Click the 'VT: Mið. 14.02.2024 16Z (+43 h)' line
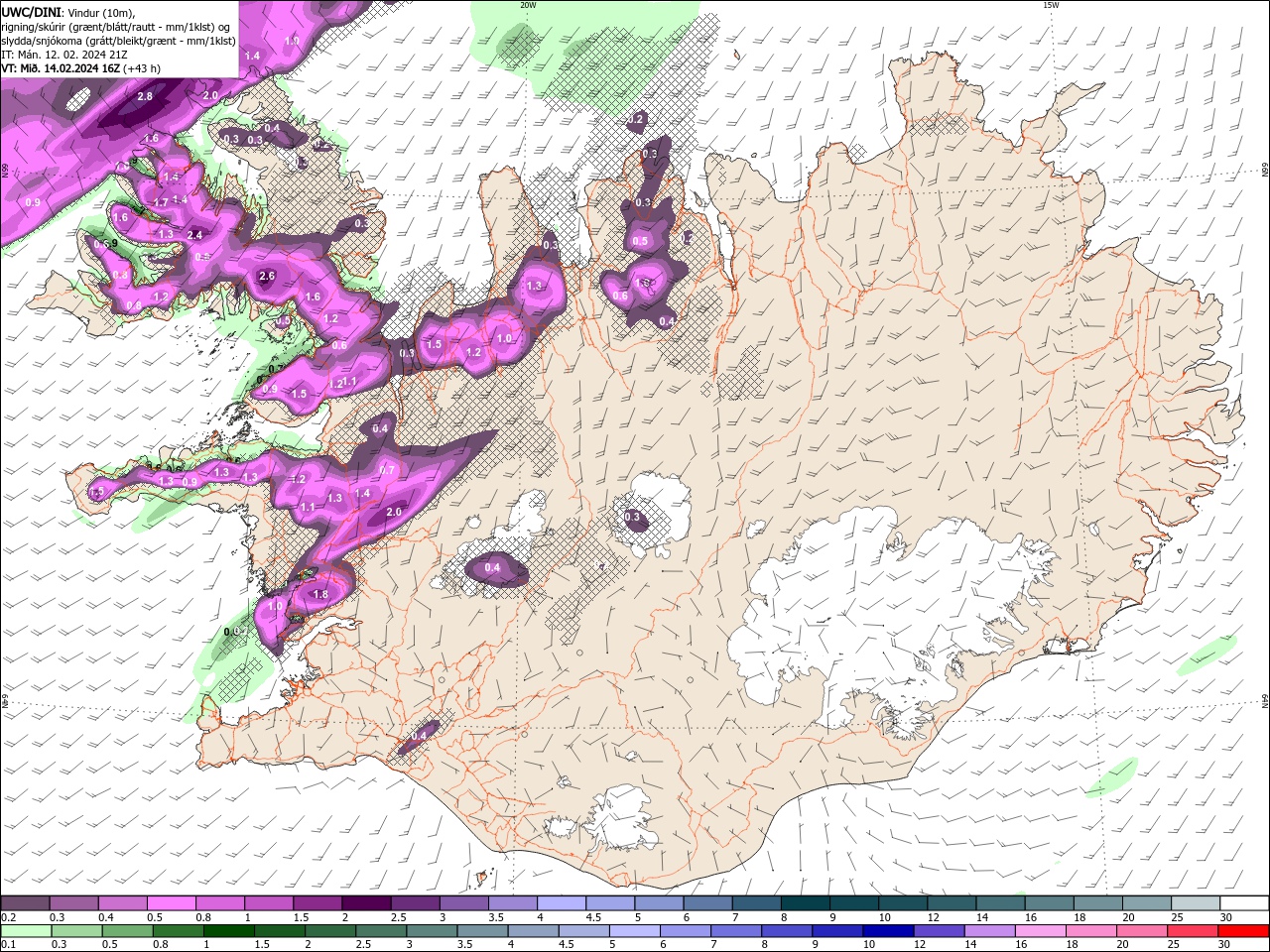The image size is (1270, 952). click(81, 68)
